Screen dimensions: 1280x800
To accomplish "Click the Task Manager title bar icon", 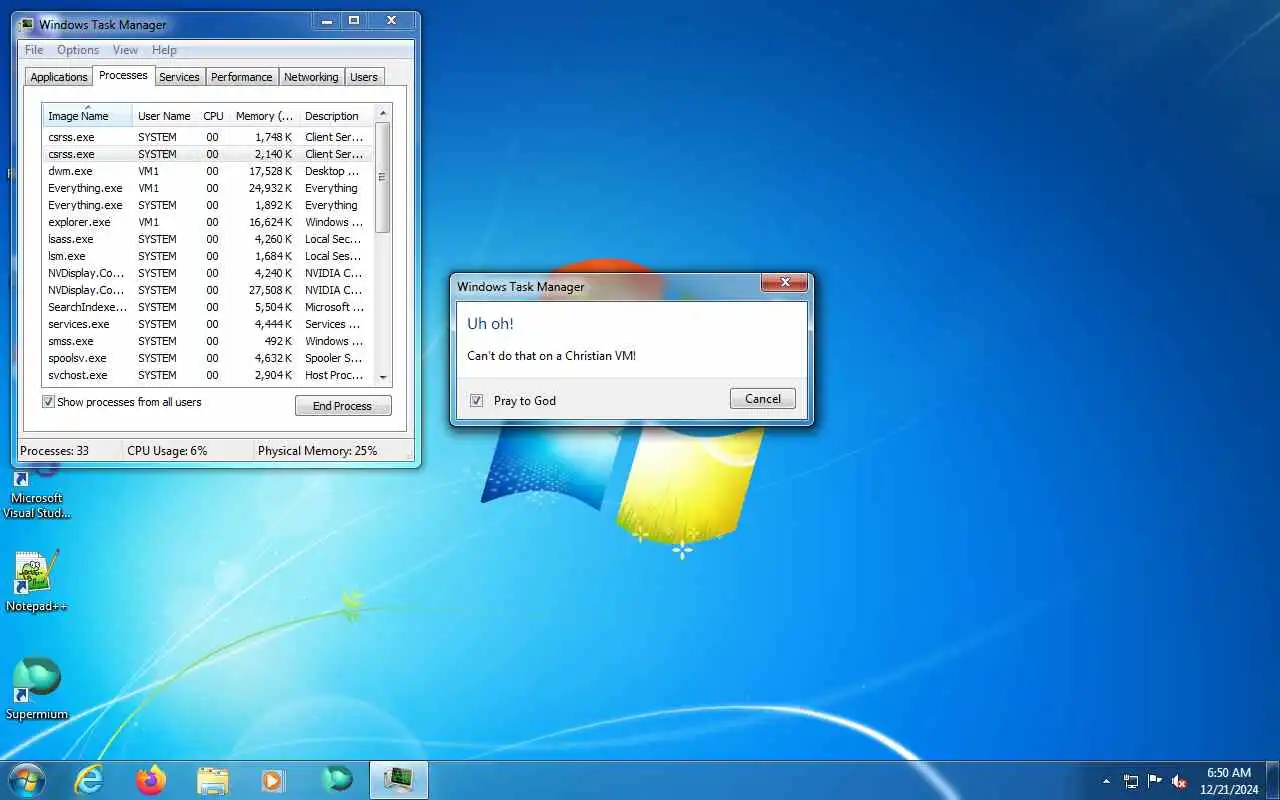I will pos(27,24).
